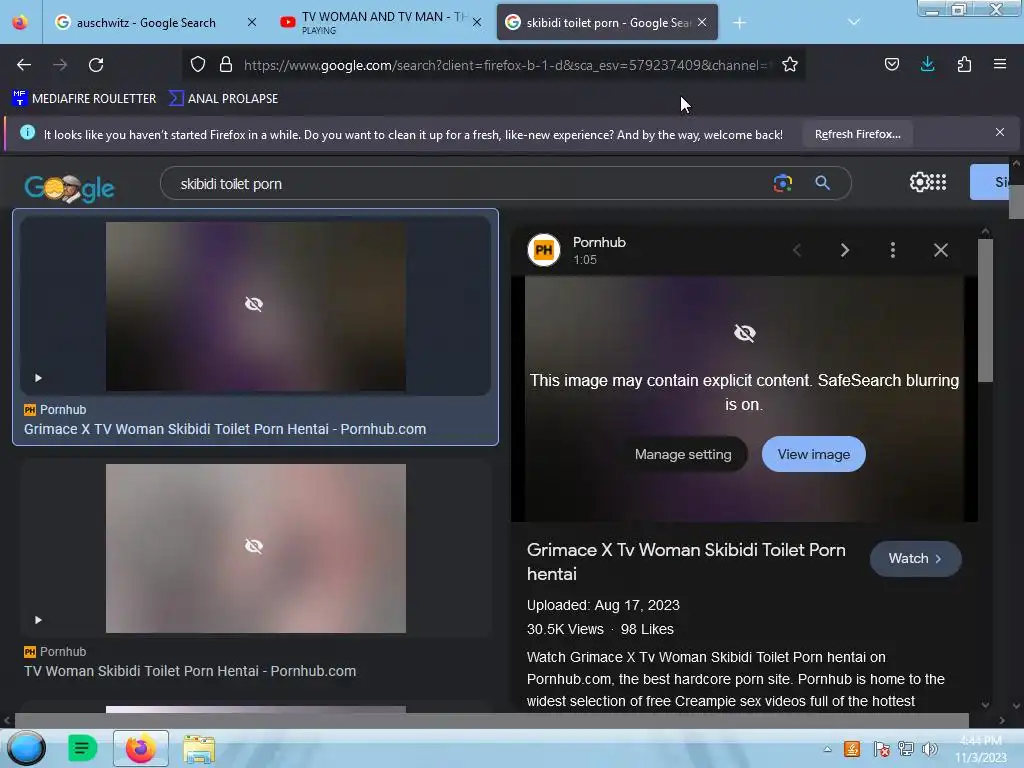The width and height of the screenshot is (1024, 768).
Task: Reload the current page
Action: [96, 65]
